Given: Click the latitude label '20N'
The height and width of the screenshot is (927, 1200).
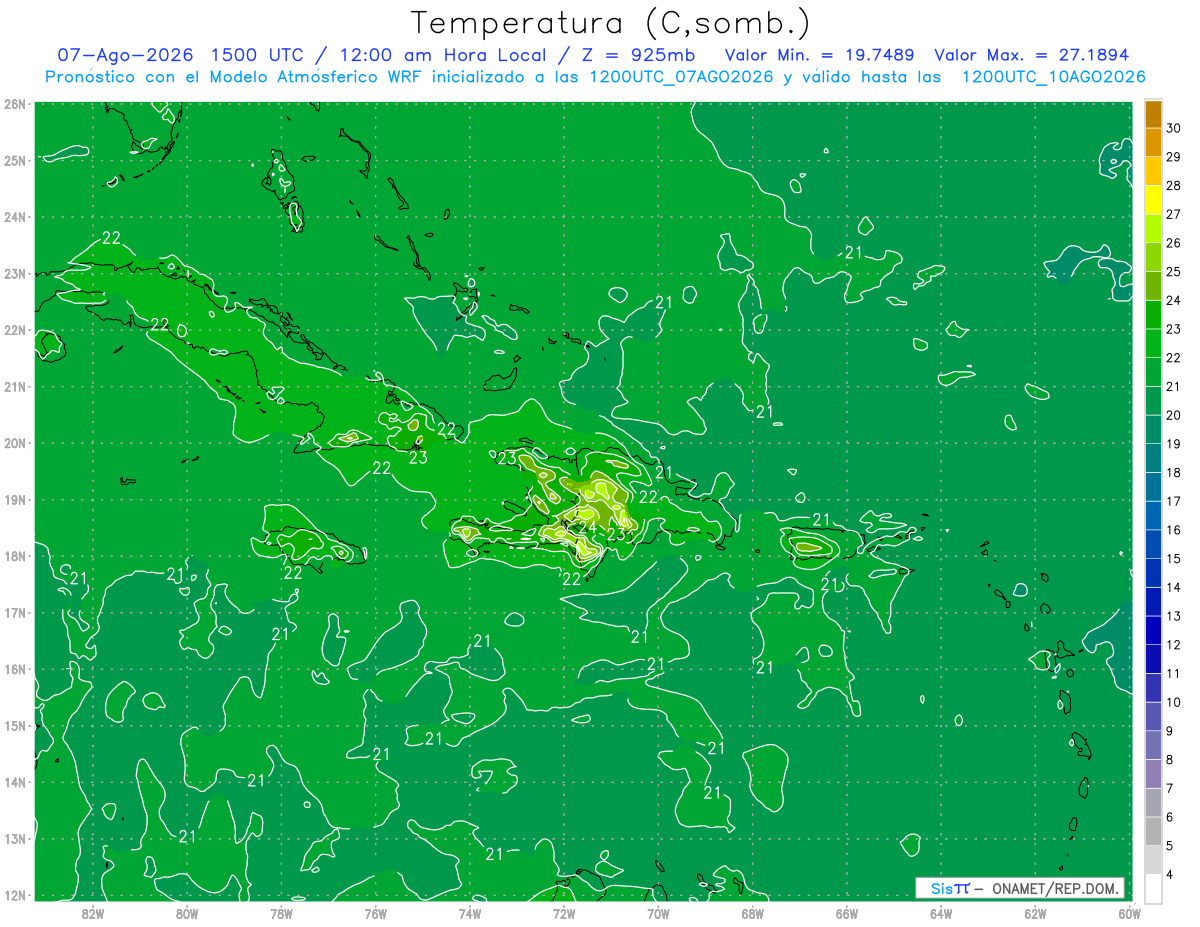Looking at the screenshot, I should pyautogui.click(x=14, y=443).
